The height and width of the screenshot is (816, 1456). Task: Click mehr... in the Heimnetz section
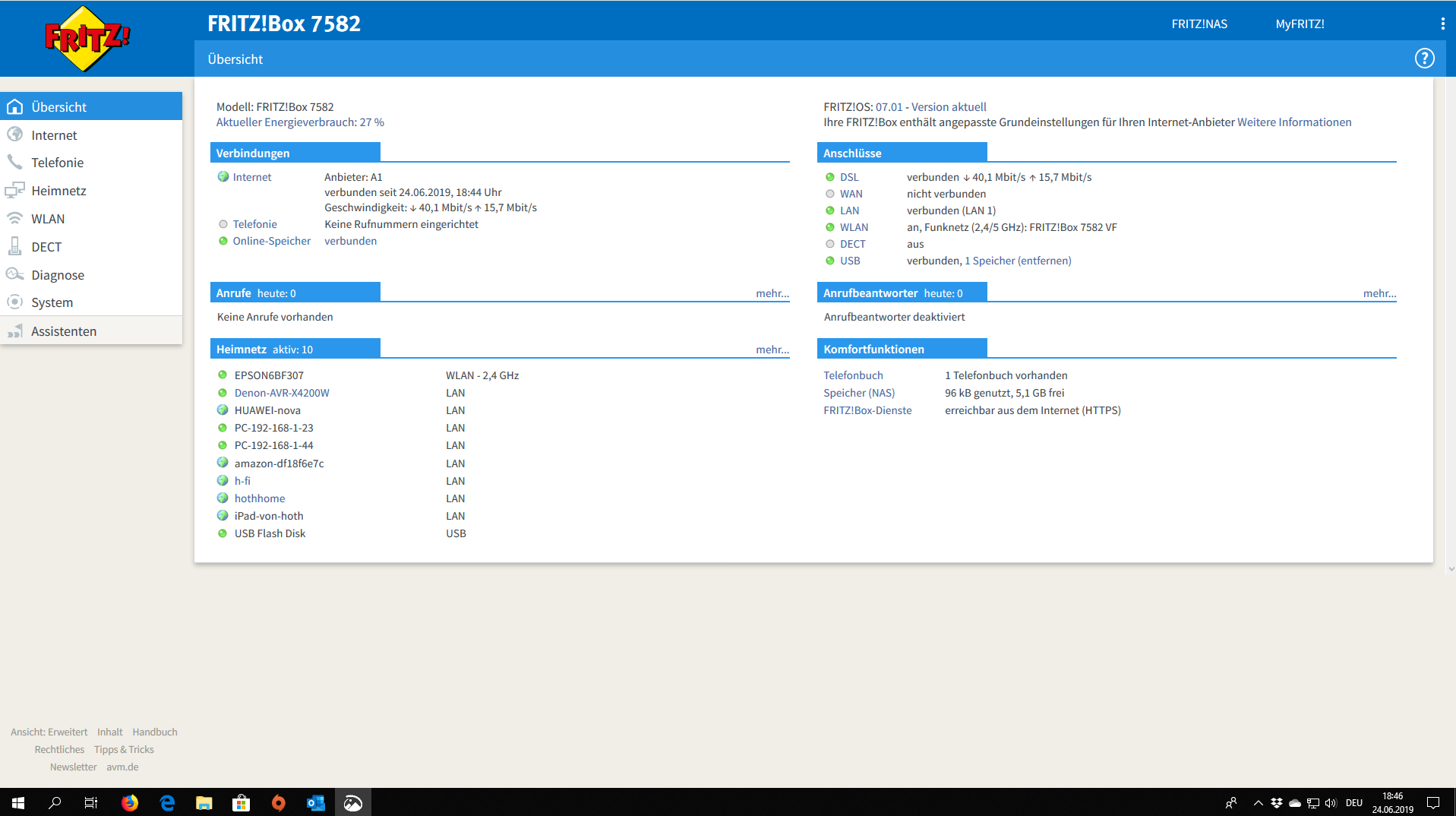click(772, 349)
